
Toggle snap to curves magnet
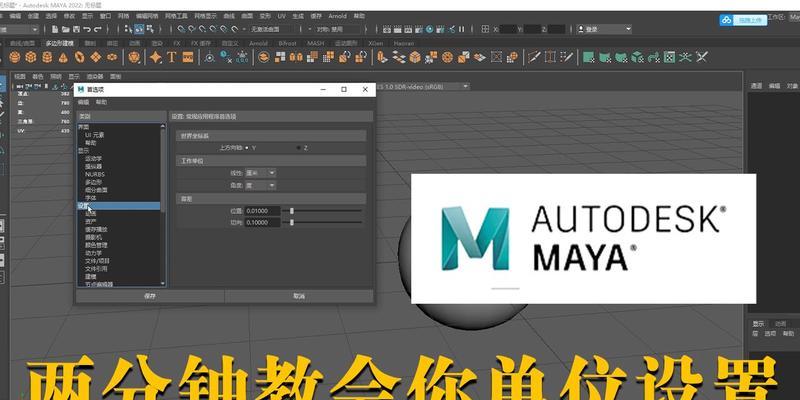point(192,30)
